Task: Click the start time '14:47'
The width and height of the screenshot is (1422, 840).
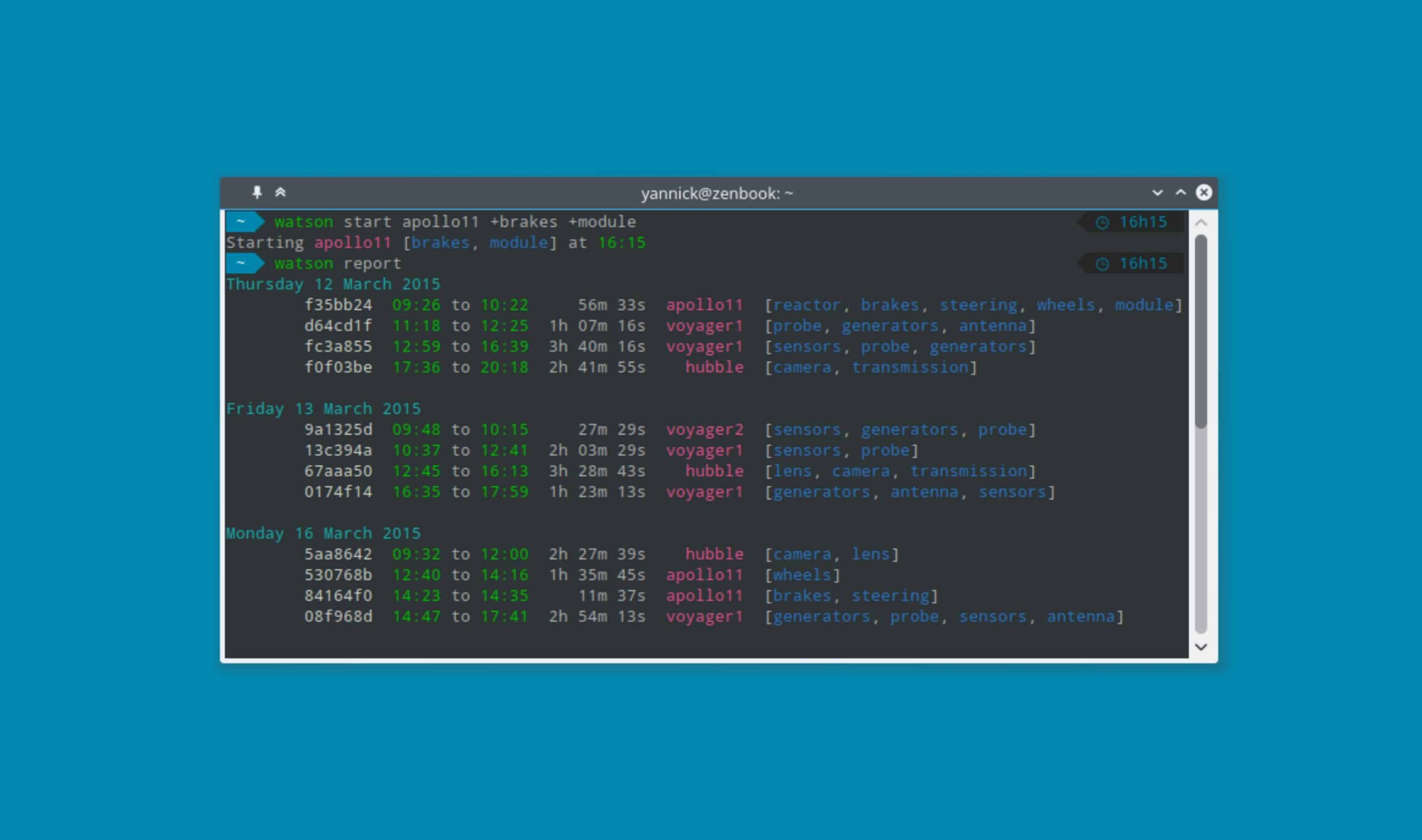Action: click(x=416, y=616)
